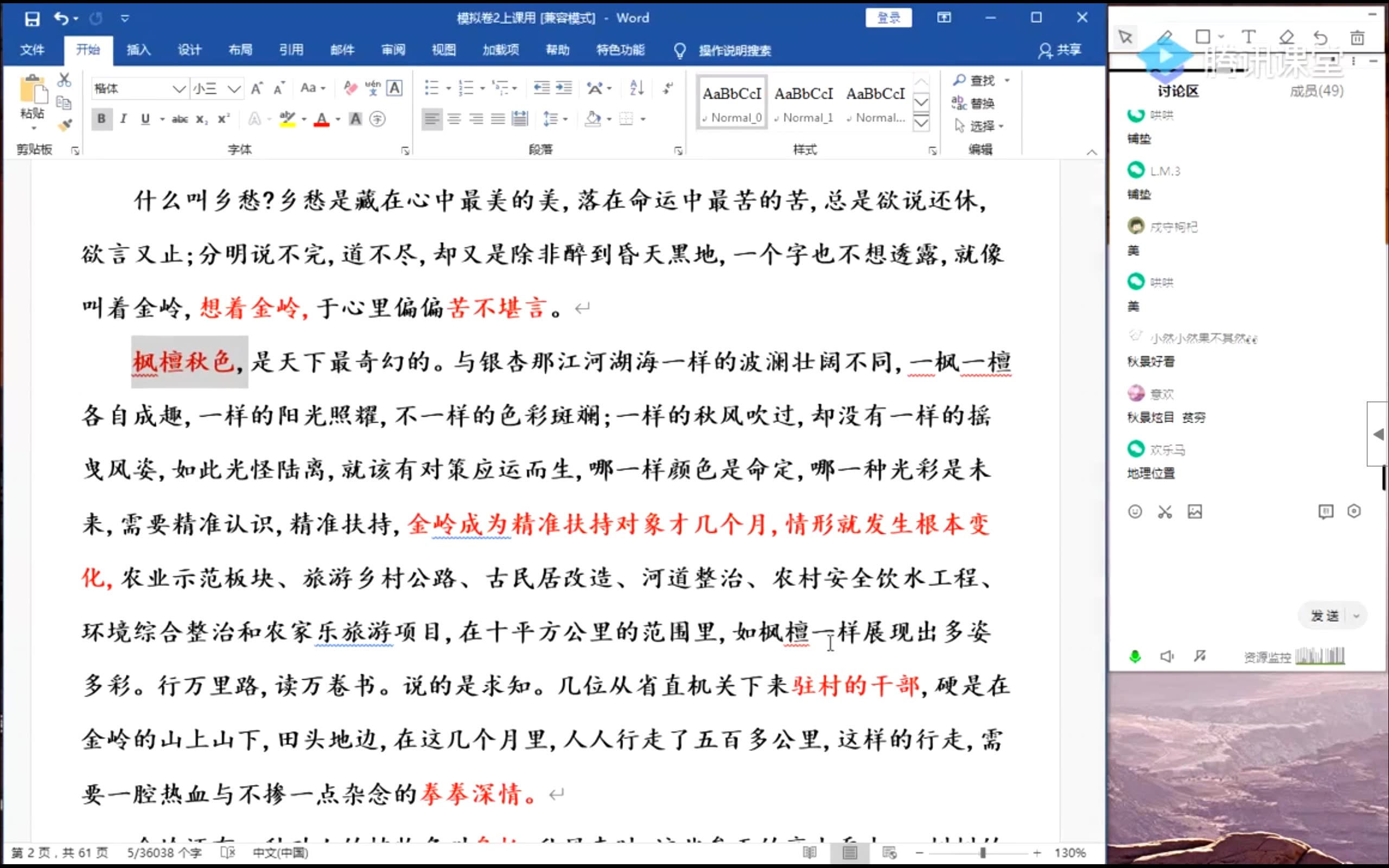Click the screenshot scissors icon in chat
Viewport: 1389px width, 868px height.
coord(1164,512)
